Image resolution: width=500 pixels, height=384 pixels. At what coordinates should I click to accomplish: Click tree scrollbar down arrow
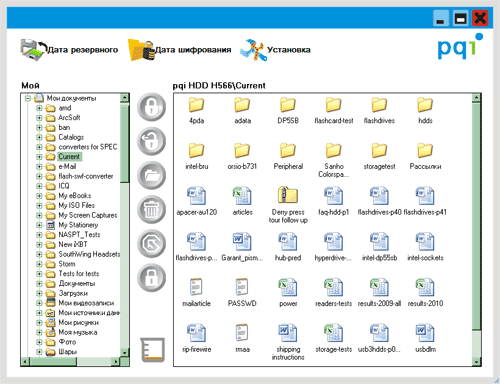(124, 352)
